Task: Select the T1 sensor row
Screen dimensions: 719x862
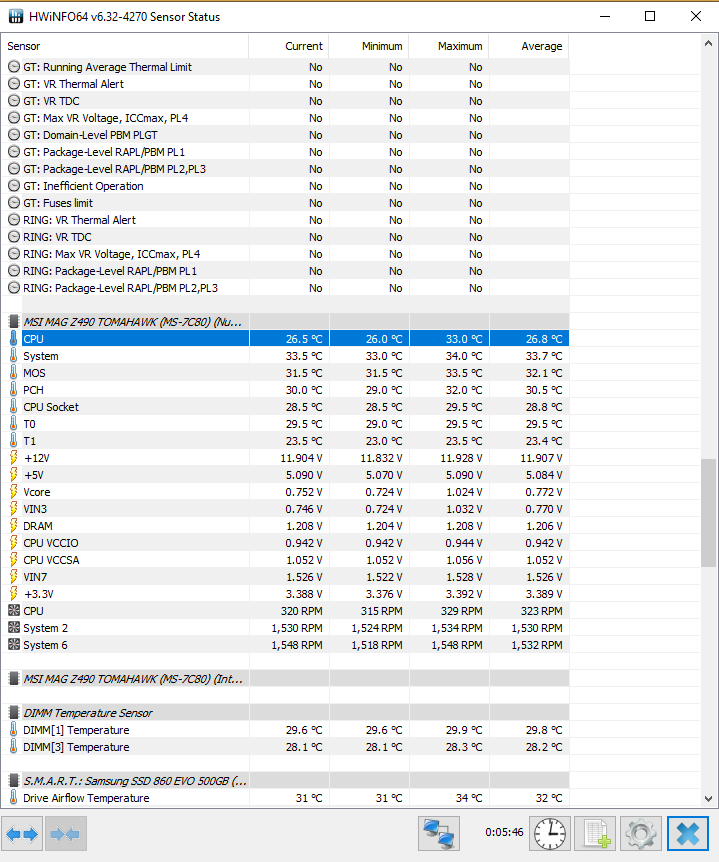Action: click(x=285, y=441)
